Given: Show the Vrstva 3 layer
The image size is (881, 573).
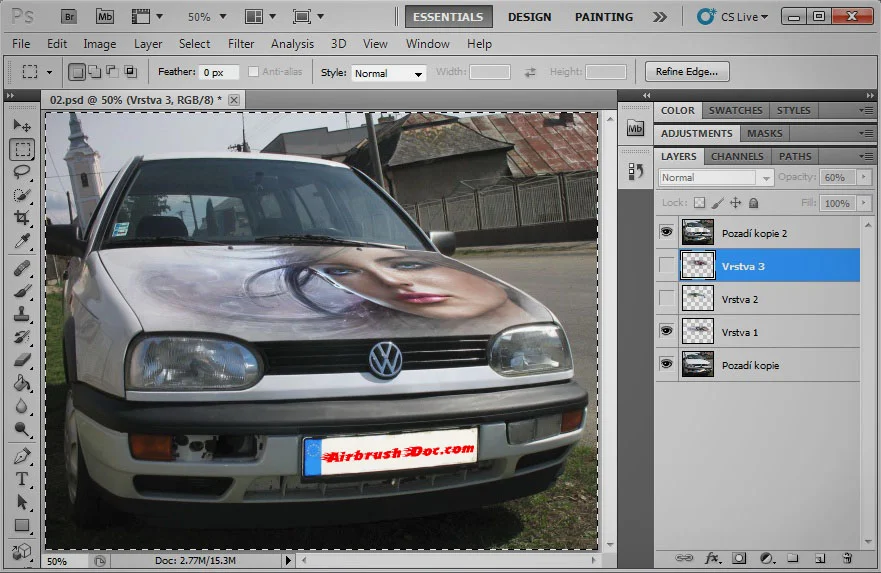Looking at the screenshot, I should pos(666,265).
